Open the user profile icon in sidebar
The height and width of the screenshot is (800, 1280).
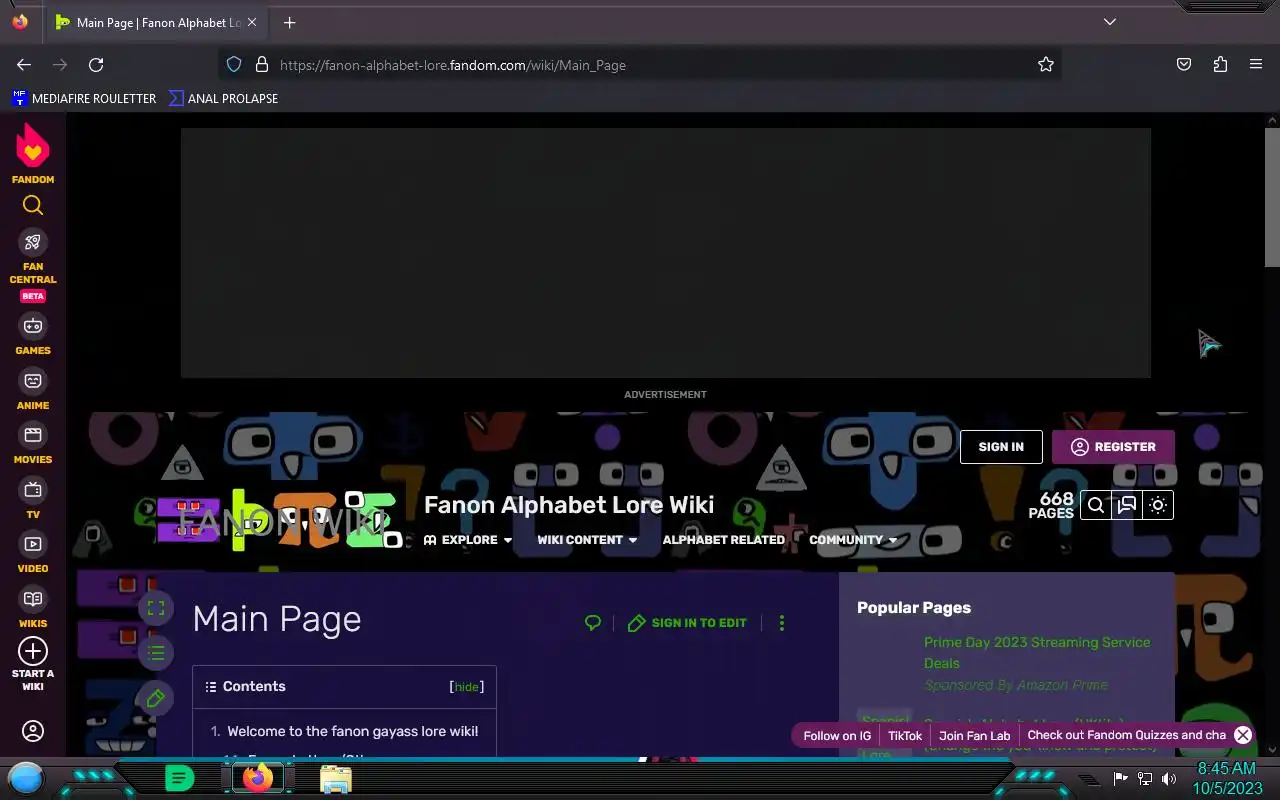coord(33,731)
